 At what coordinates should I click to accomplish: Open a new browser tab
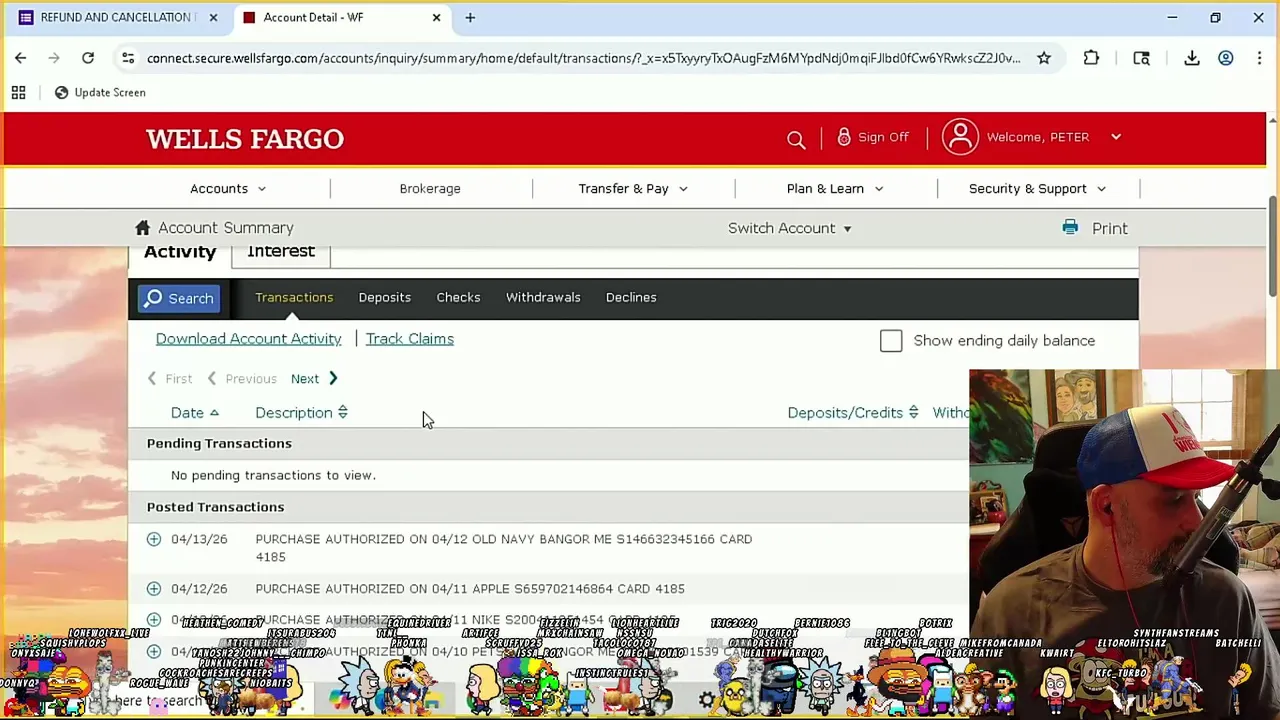point(470,17)
